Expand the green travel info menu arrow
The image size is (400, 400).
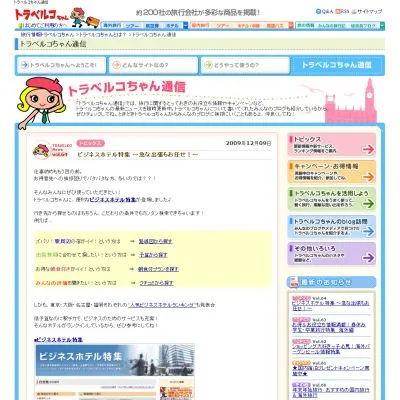(382, 26)
